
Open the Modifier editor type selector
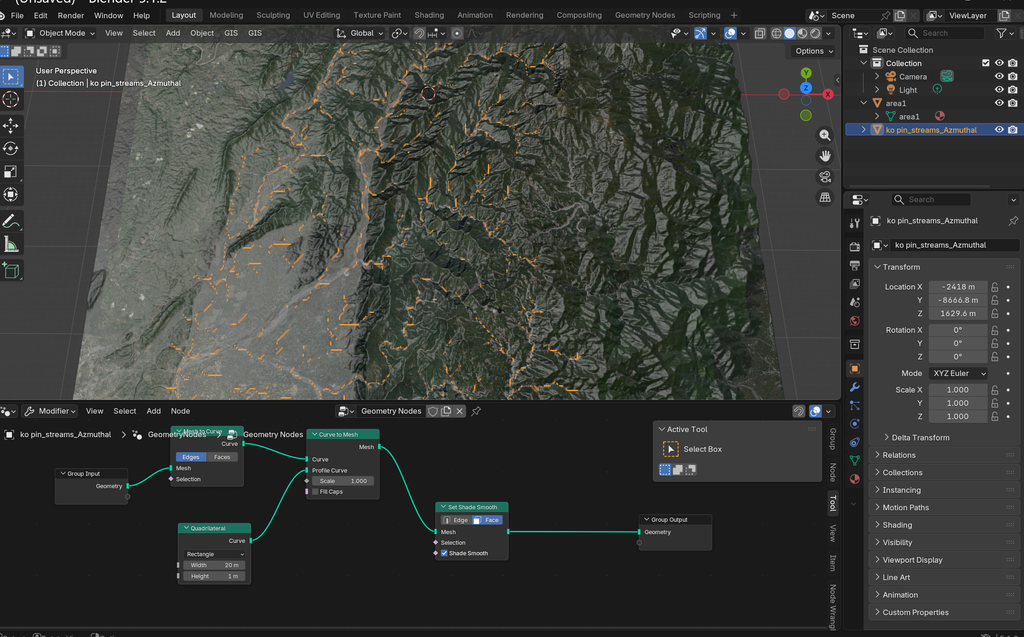(50, 411)
